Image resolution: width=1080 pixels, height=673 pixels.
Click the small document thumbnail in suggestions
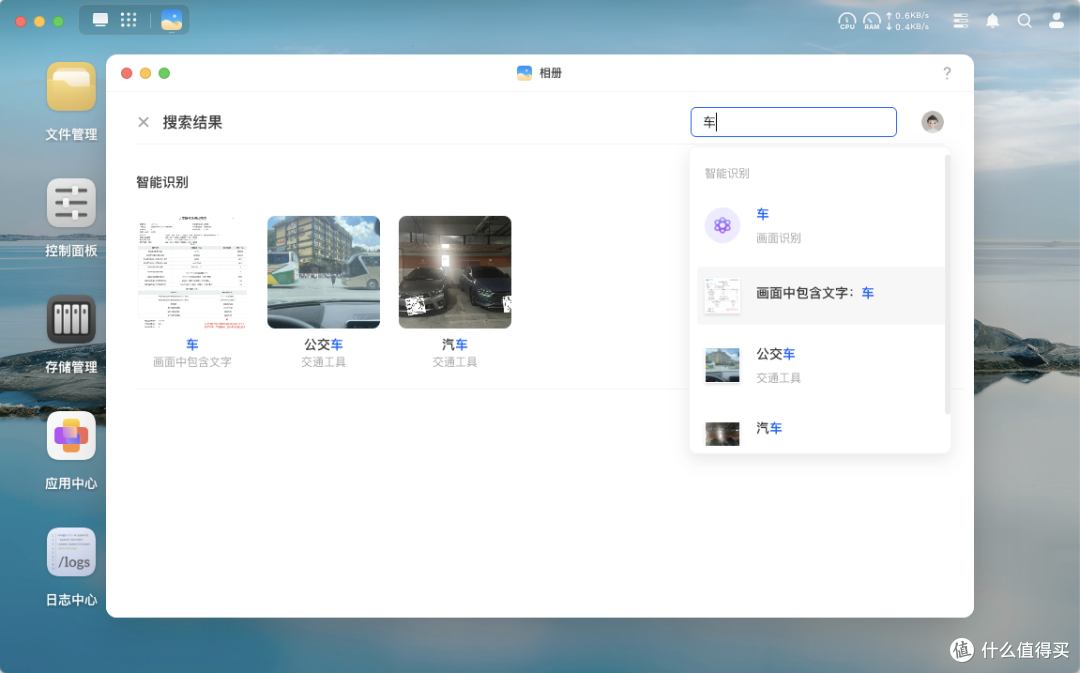722,296
